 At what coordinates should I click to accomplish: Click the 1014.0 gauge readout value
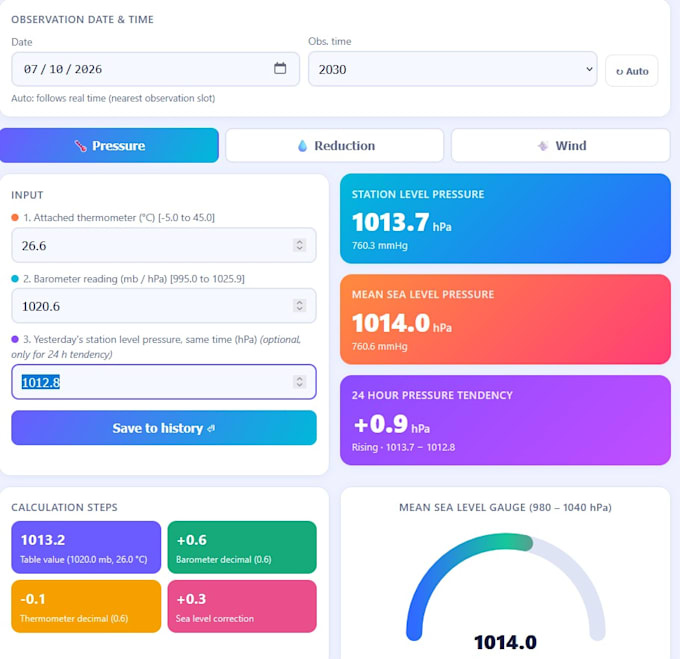click(x=505, y=643)
